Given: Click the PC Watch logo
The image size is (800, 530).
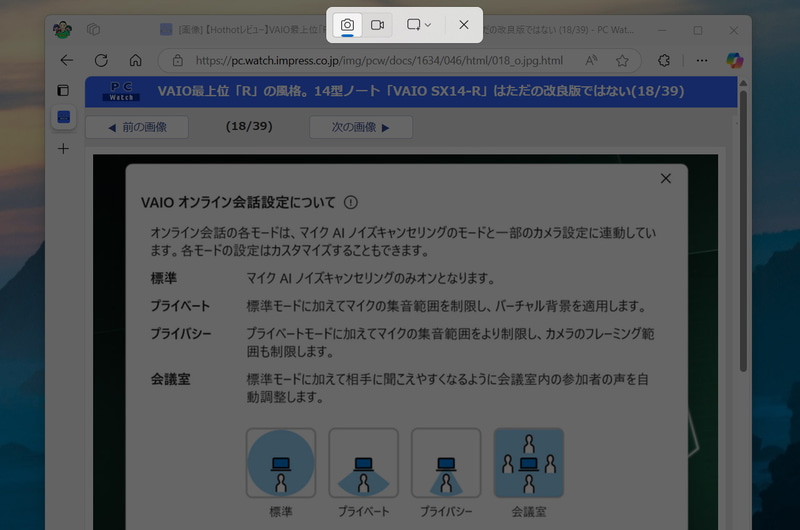Looking at the screenshot, I should click(121, 91).
